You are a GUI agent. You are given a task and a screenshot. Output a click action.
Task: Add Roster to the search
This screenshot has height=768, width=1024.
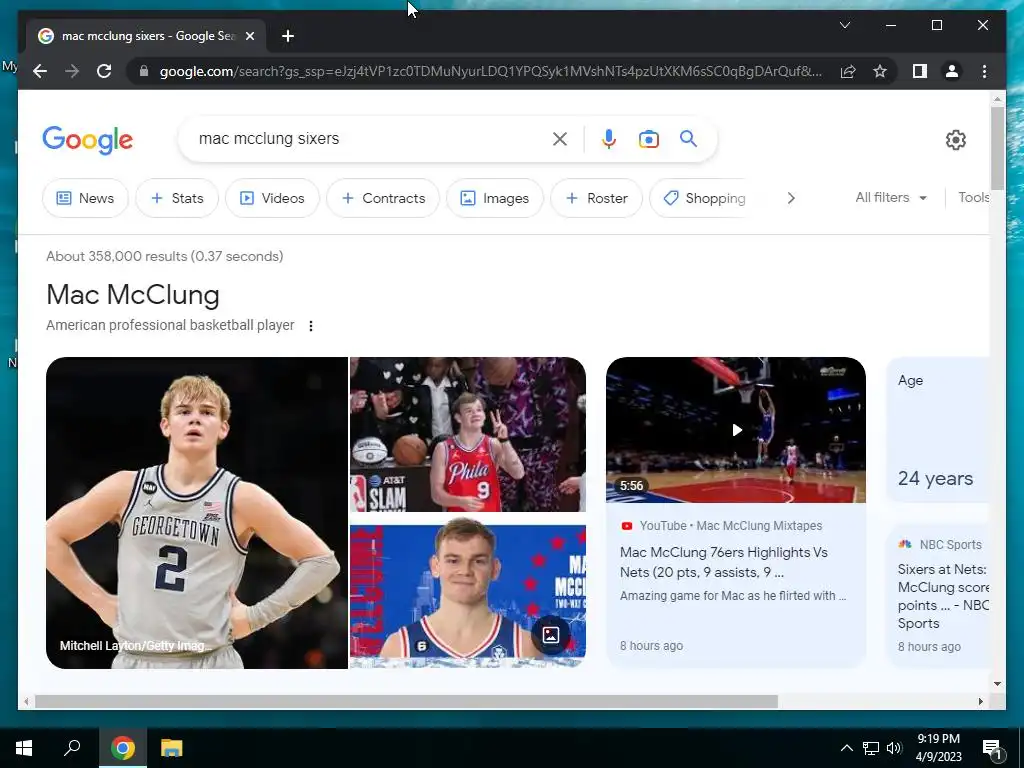point(596,198)
